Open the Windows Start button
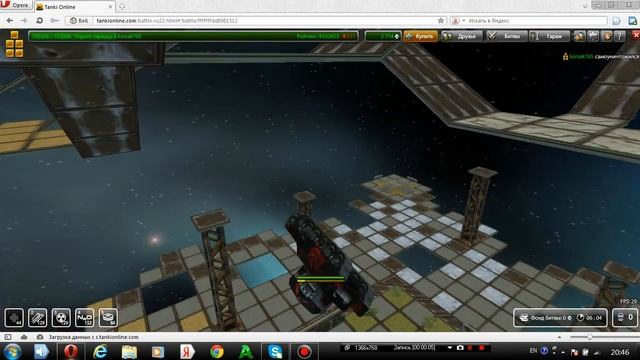This screenshot has height=360, width=640. pos(12,351)
